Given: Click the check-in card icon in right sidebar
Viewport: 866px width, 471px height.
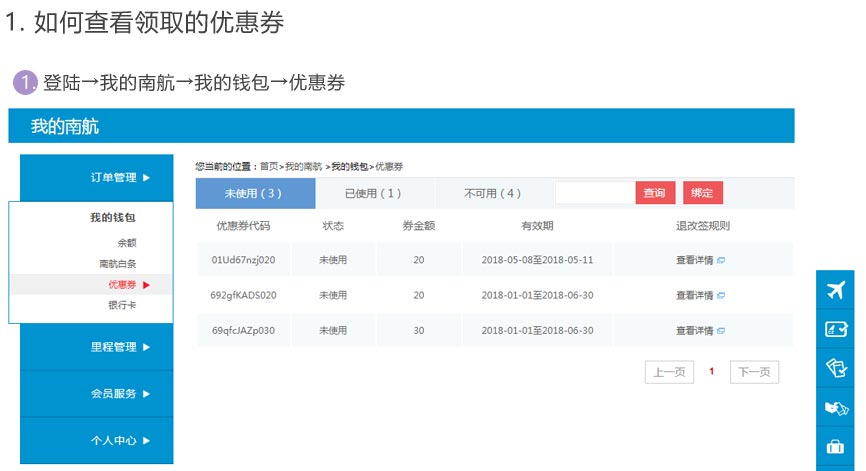Looking at the screenshot, I should click(x=835, y=329).
